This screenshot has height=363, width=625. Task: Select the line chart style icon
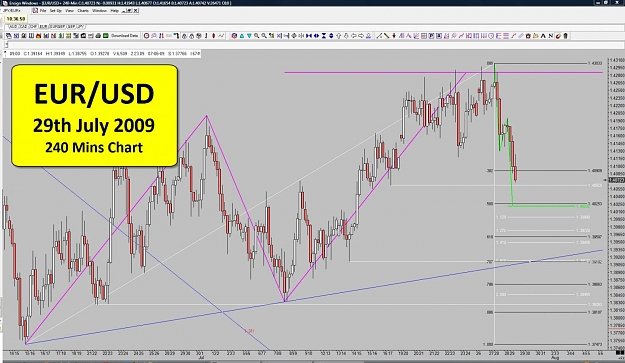221,36
